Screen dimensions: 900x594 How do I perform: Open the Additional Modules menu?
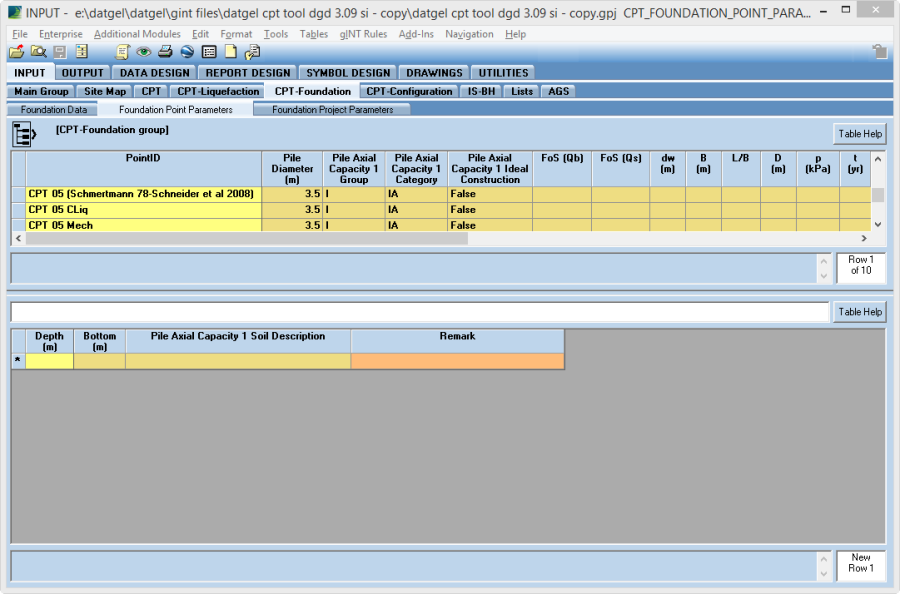[137, 34]
